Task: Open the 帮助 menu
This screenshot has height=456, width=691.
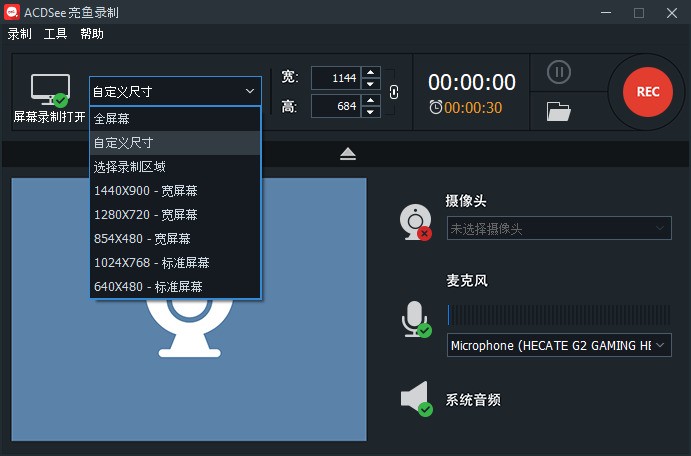Action: (x=92, y=34)
